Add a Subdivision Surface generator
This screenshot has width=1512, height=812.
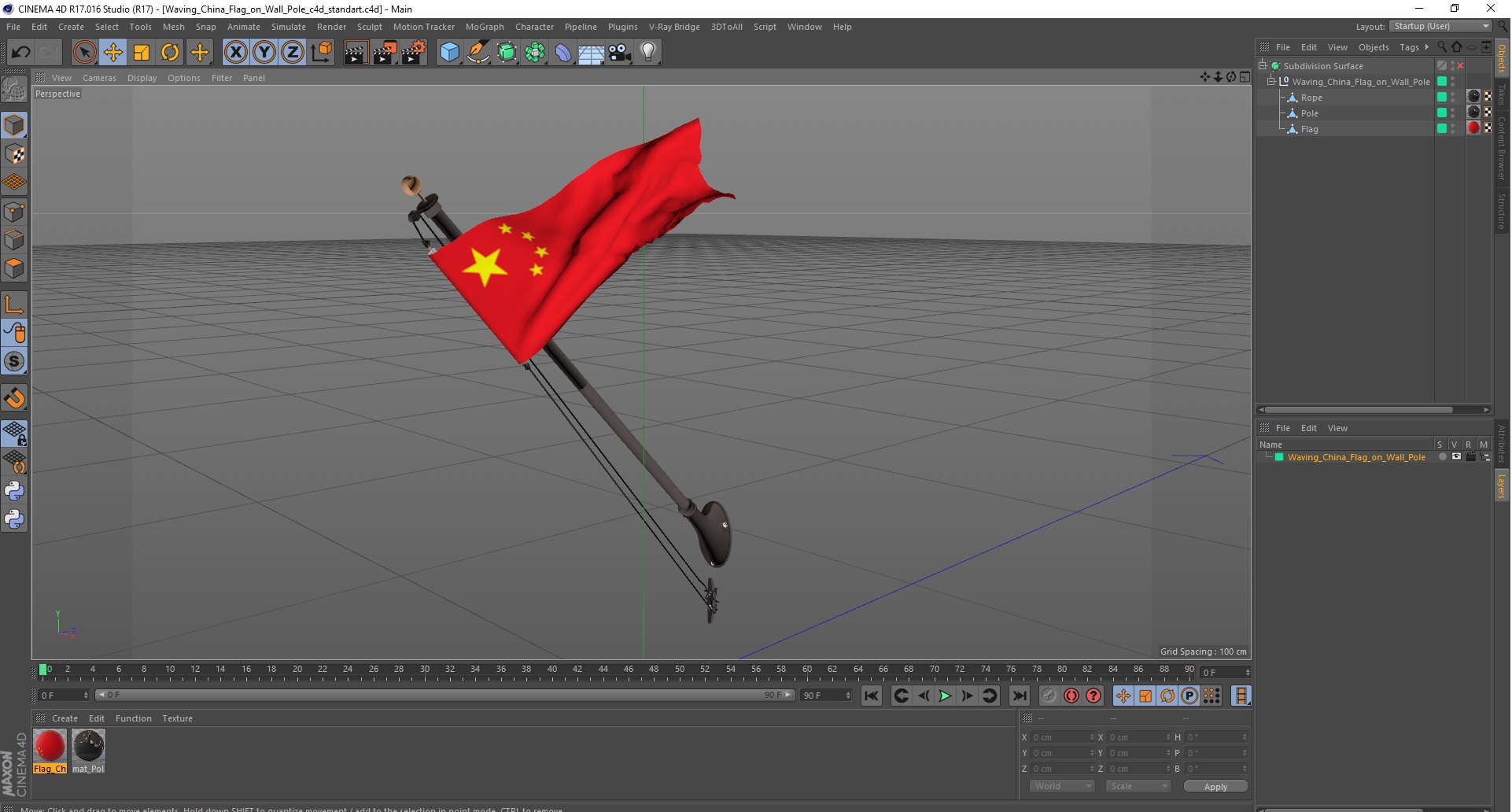pos(507,53)
